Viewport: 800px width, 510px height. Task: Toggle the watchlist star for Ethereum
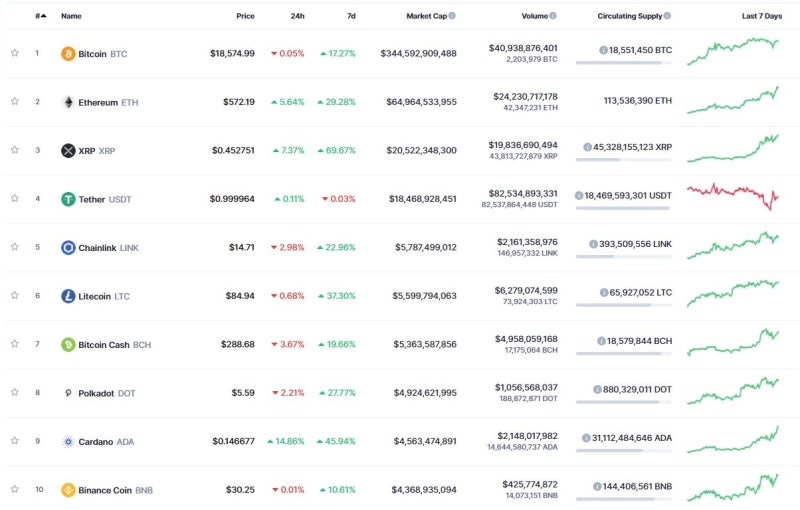(x=15, y=101)
